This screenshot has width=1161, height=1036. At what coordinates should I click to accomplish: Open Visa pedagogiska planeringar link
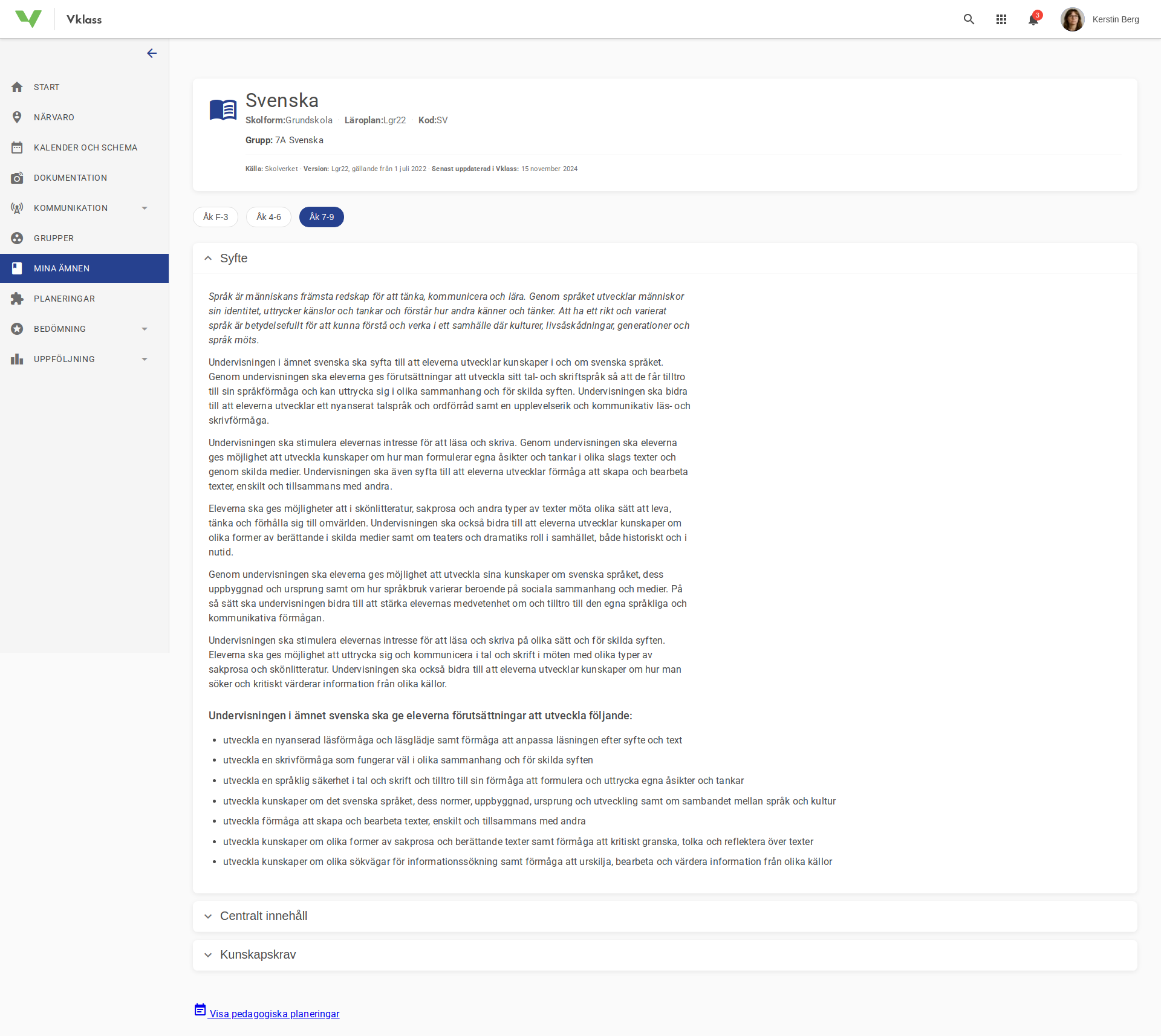click(x=274, y=1013)
